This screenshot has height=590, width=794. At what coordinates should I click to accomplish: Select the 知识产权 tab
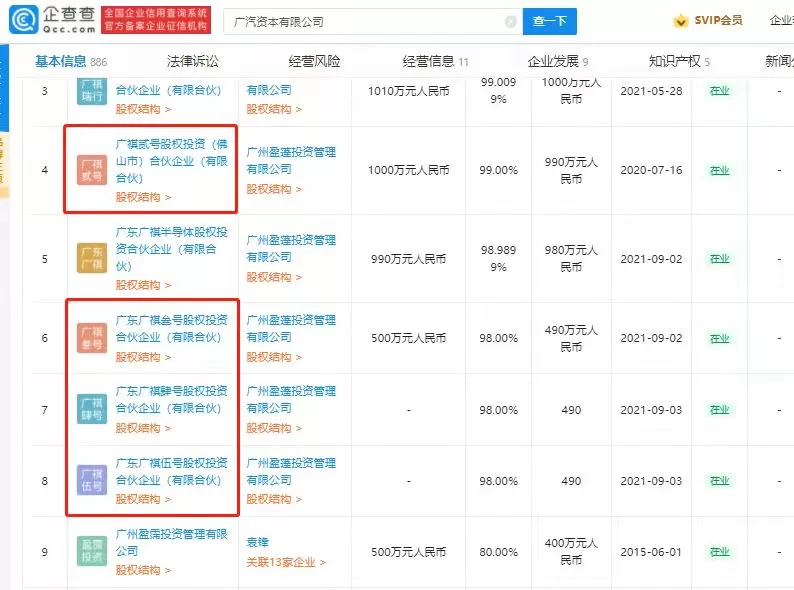[x=675, y=62]
